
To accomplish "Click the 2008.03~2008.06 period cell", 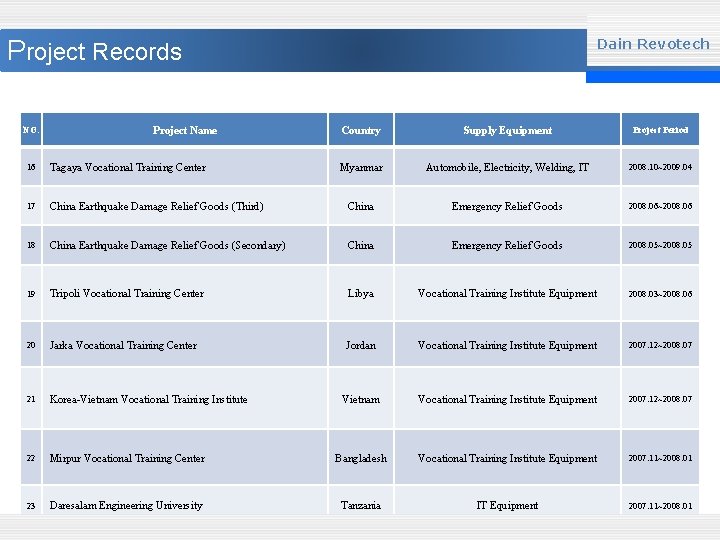I will [660, 294].
